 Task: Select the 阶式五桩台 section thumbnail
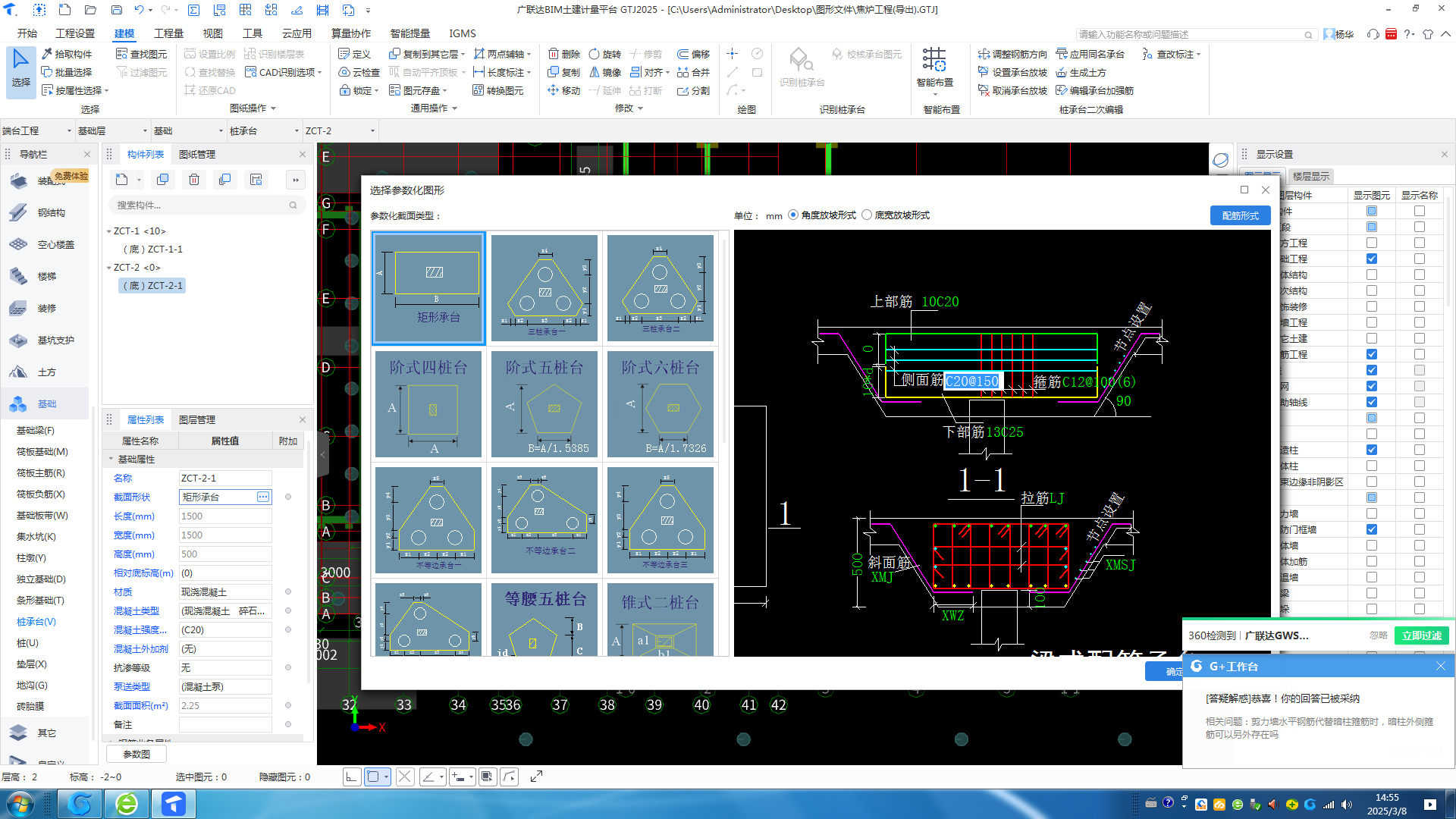click(544, 404)
